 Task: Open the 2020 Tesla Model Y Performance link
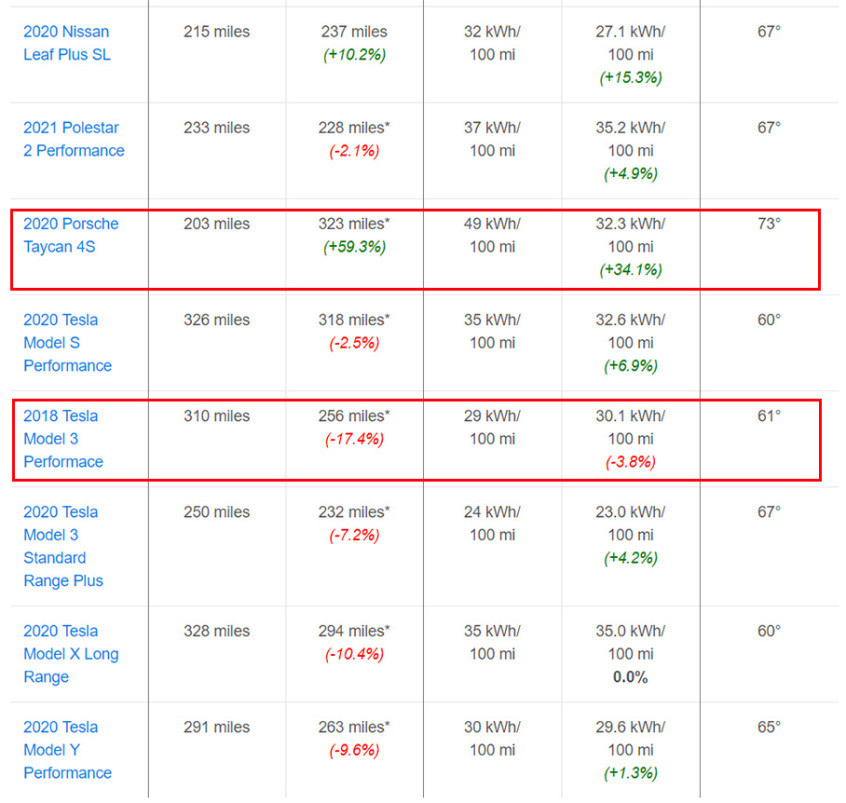(67, 750)
